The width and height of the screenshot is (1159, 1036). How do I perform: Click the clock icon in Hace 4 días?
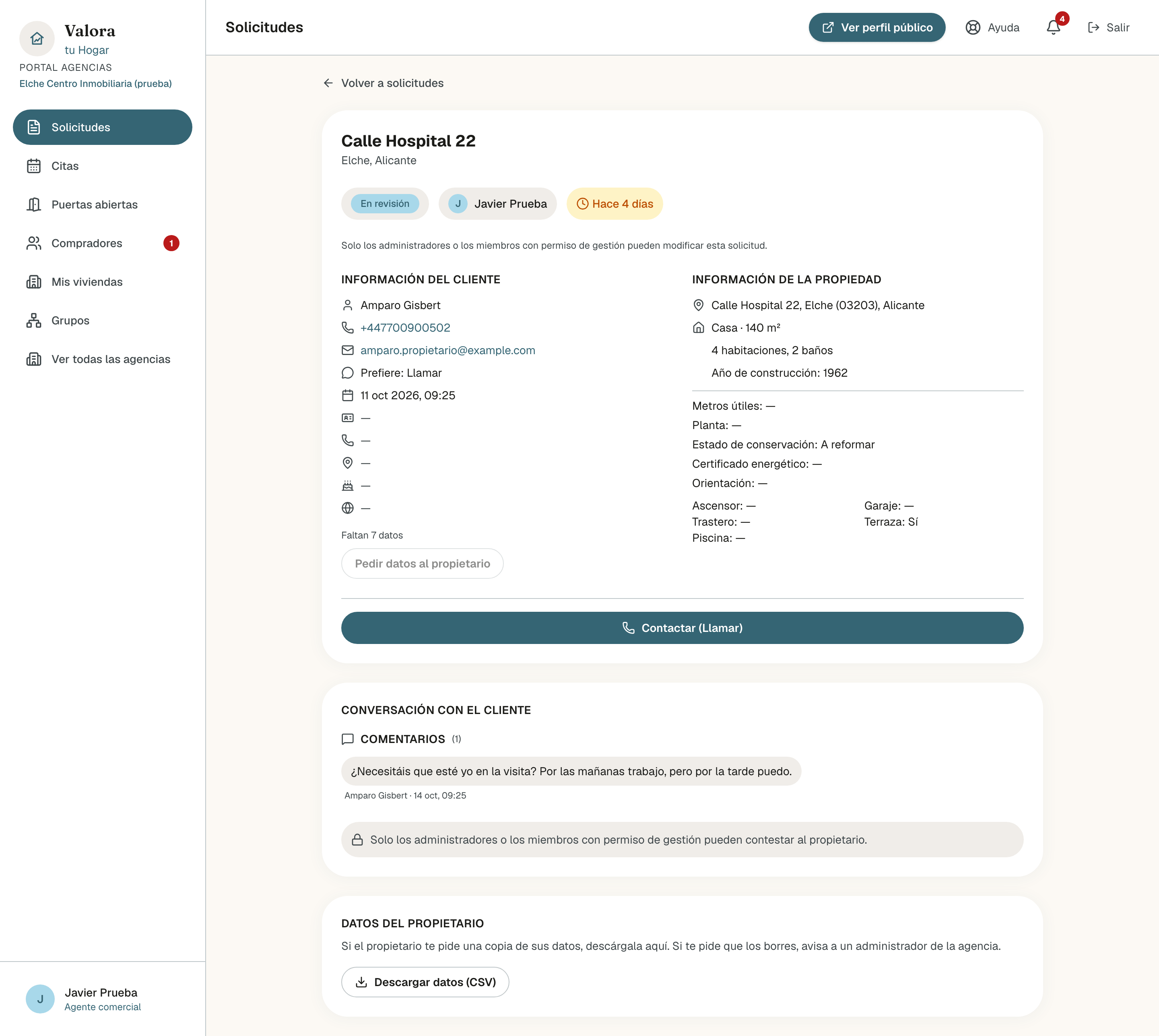[x=582, y=204]
